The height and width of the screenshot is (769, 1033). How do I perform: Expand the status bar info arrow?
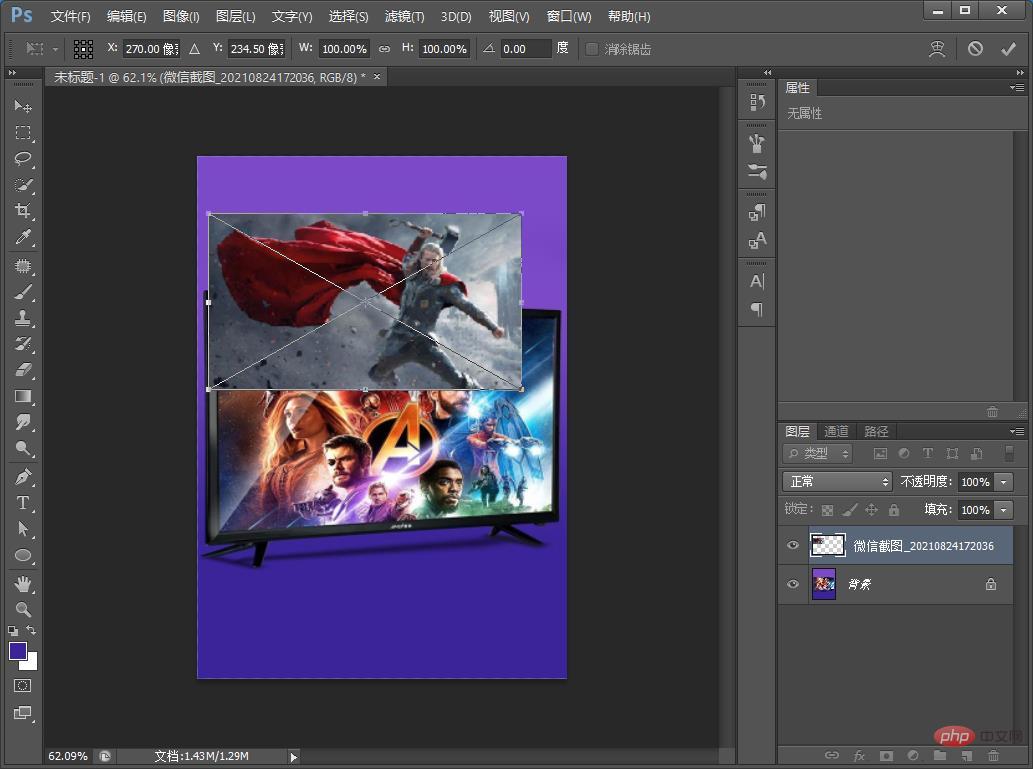pos(294,757)
